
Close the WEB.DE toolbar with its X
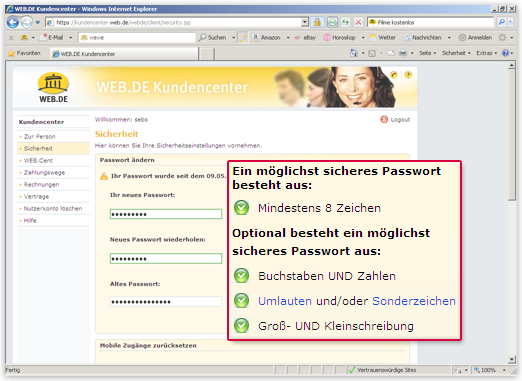click(11, 38)
